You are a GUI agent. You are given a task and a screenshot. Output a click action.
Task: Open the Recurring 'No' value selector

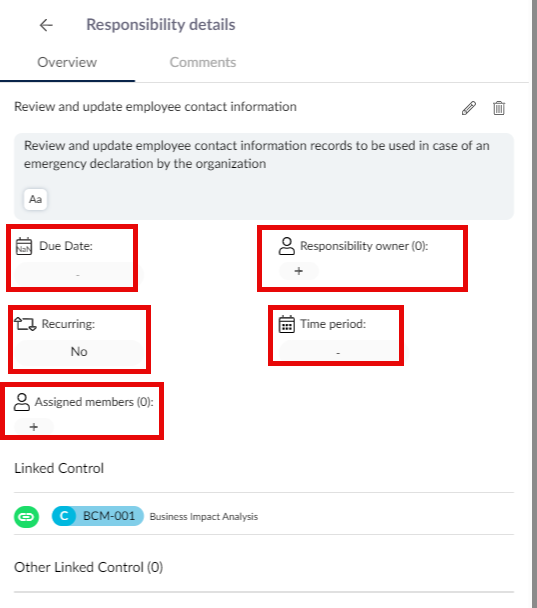point(79,352)
